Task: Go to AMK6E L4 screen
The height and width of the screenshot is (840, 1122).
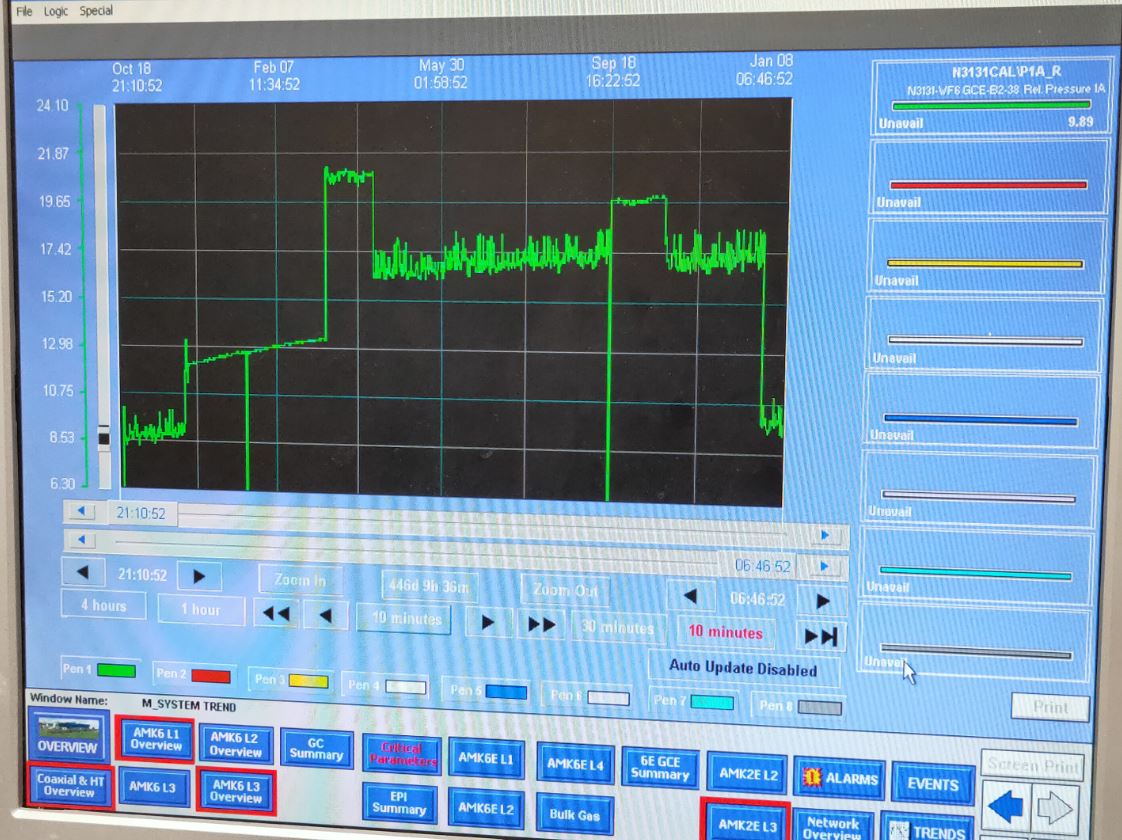Action: [x=575, y=763]
